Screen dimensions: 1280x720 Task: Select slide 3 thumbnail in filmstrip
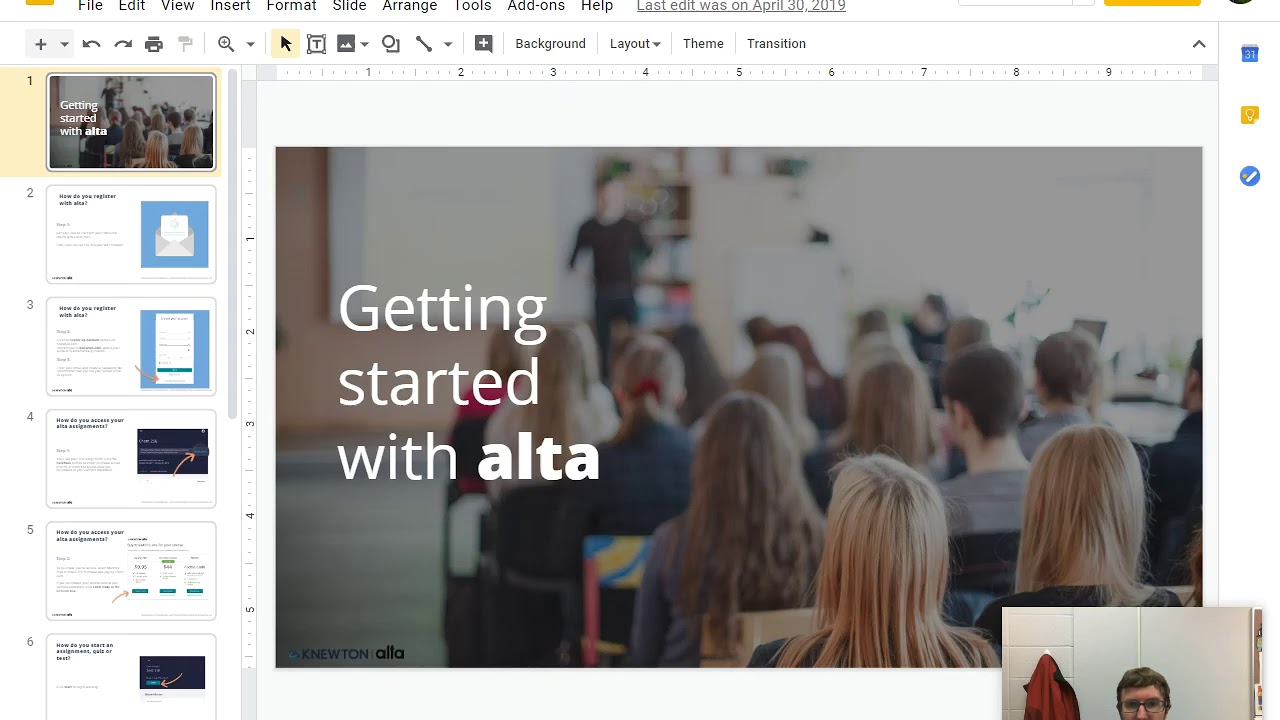pos(131,346)
